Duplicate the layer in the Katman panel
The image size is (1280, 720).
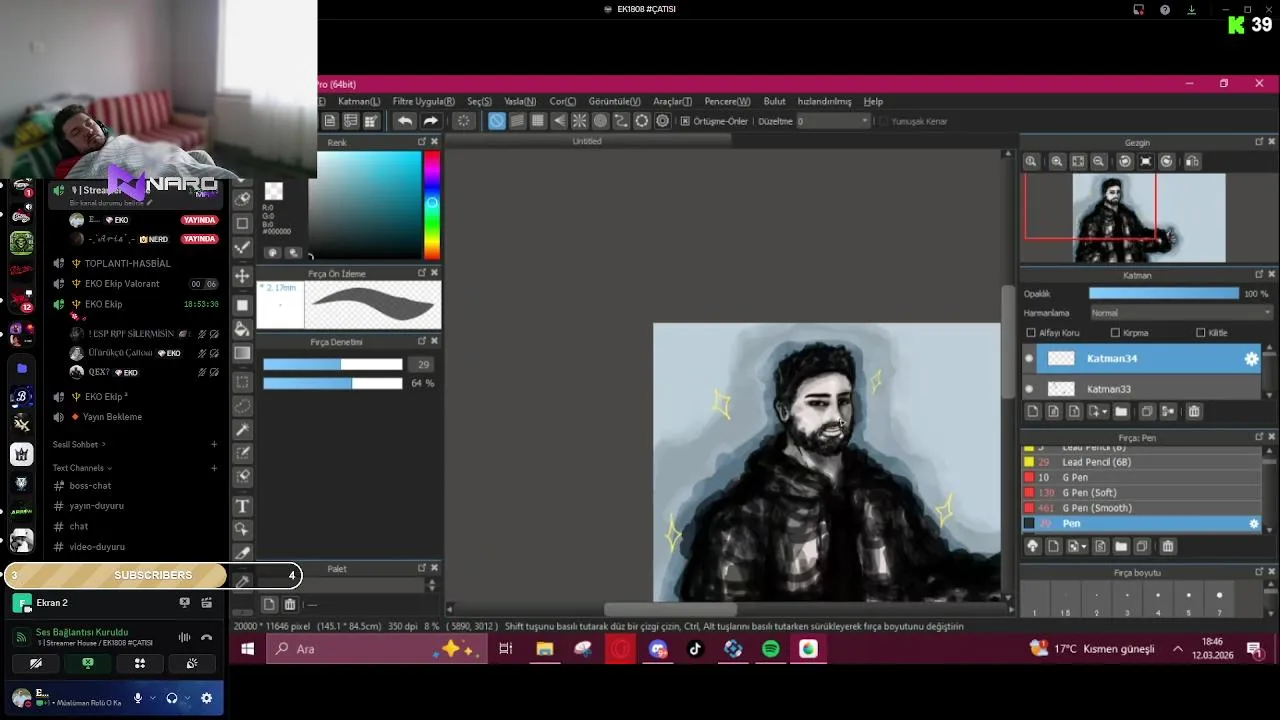1147,411
